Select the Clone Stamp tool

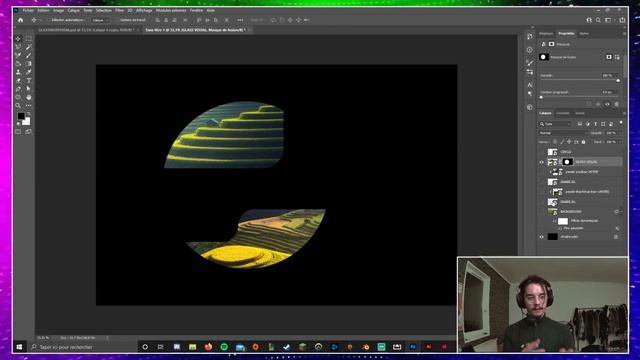pyautogui.click(x=18, y=72)
